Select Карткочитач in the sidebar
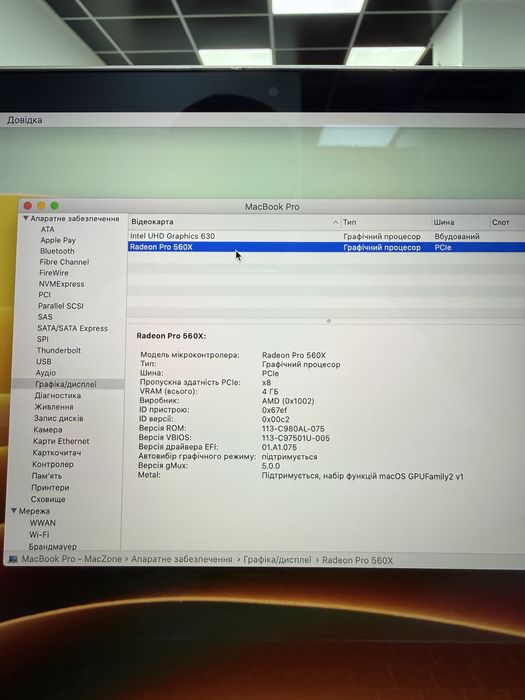This screenshot has height=700, width=525. (x=57, y=453)
